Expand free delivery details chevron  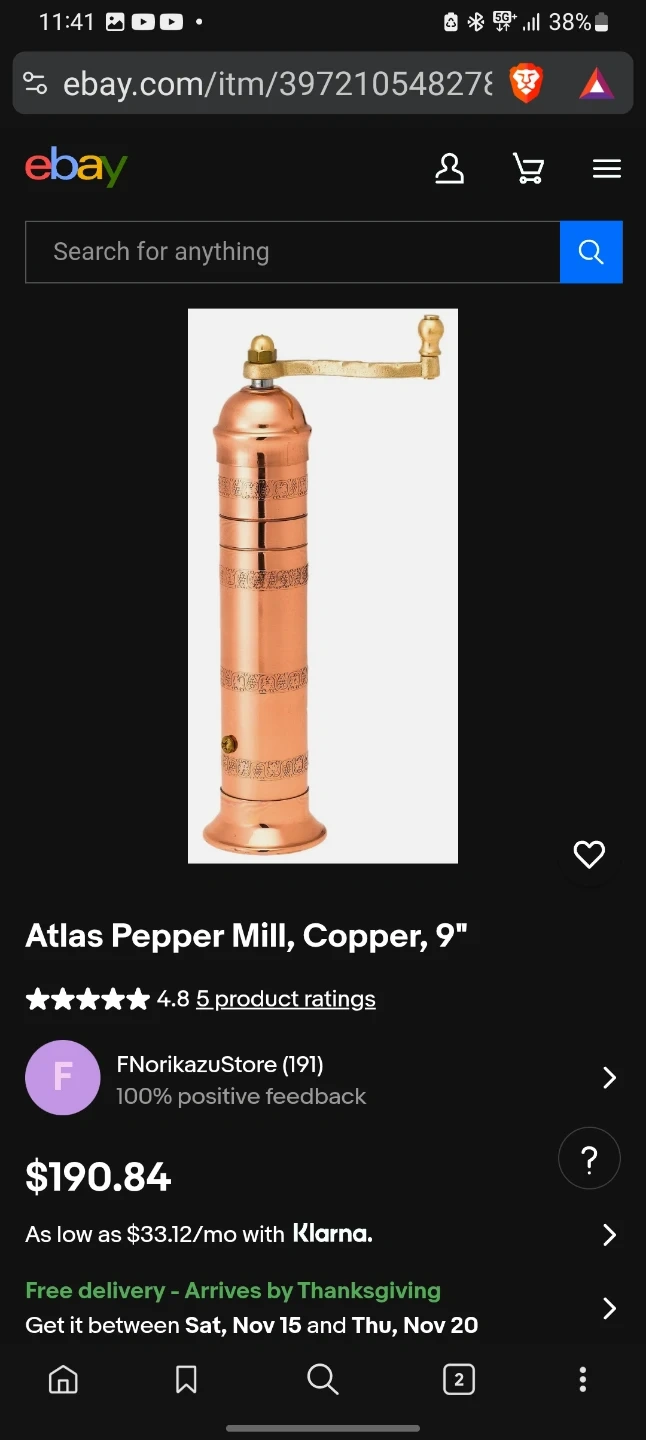coord(609,1308)
